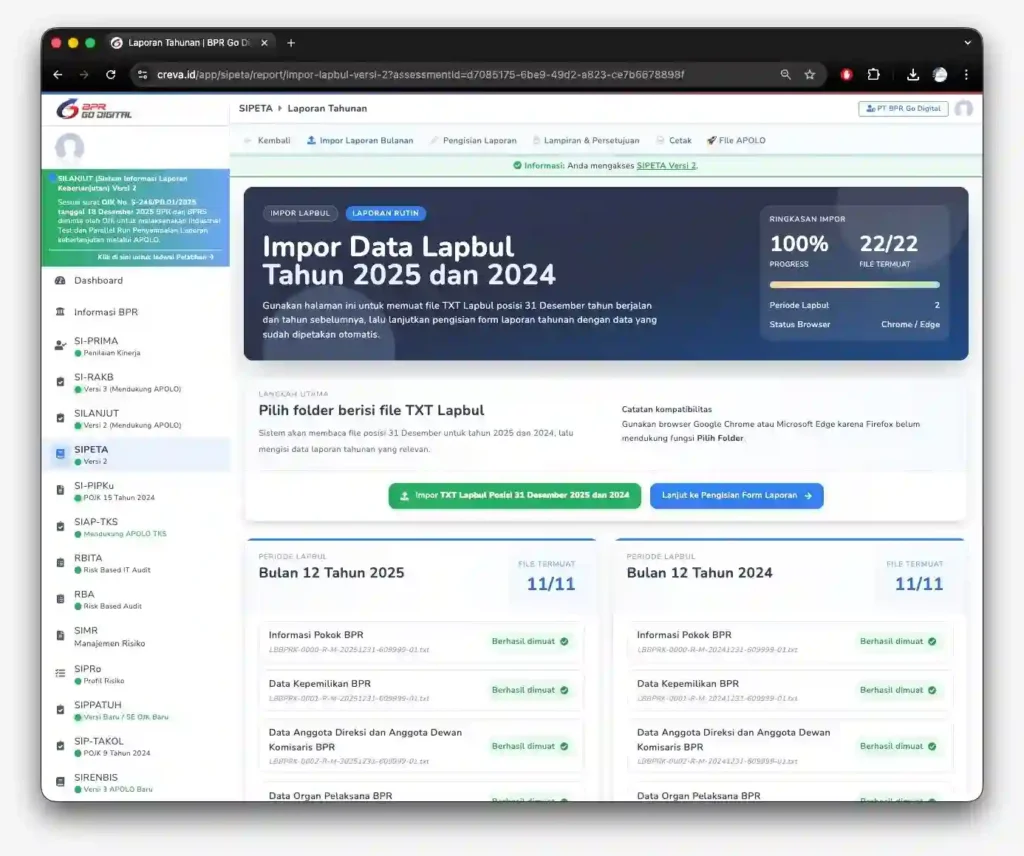The width and height of the screenshot is (1024, 856).
Task: Open the PT BPR Go Digital account selector
Action: point(902,109)
